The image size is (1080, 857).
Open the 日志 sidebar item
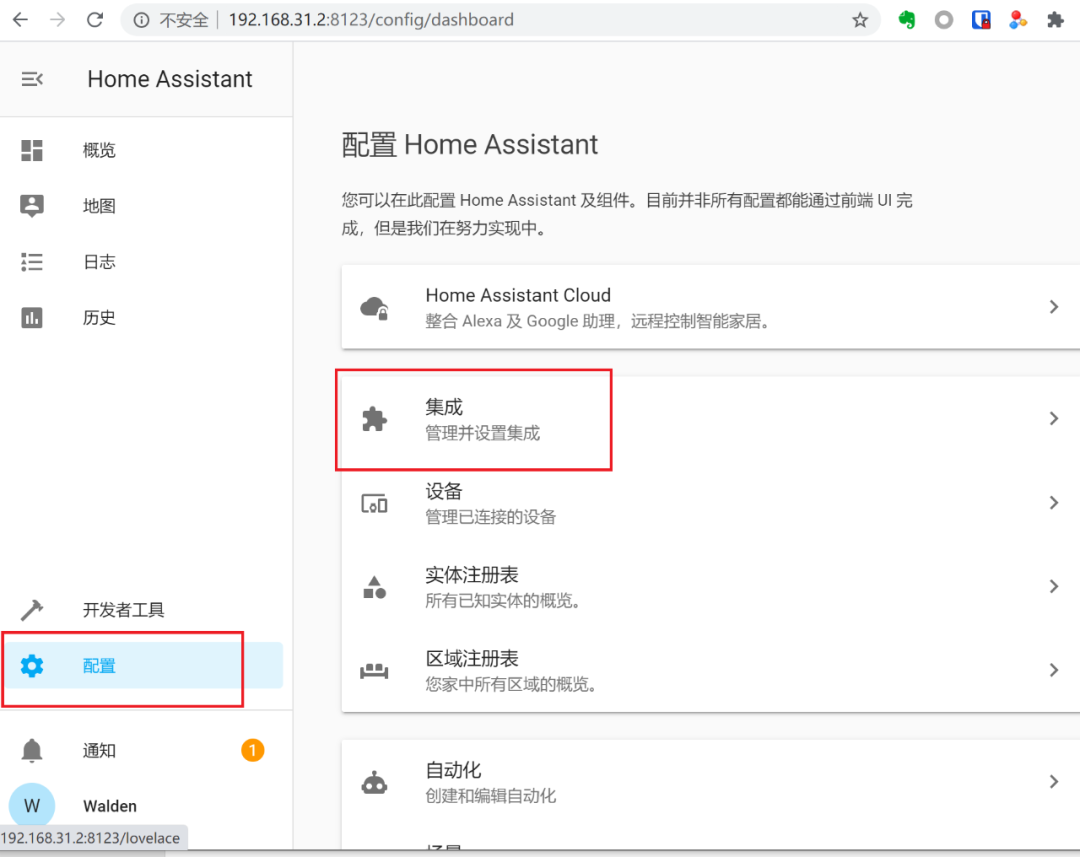coord(146,262)
